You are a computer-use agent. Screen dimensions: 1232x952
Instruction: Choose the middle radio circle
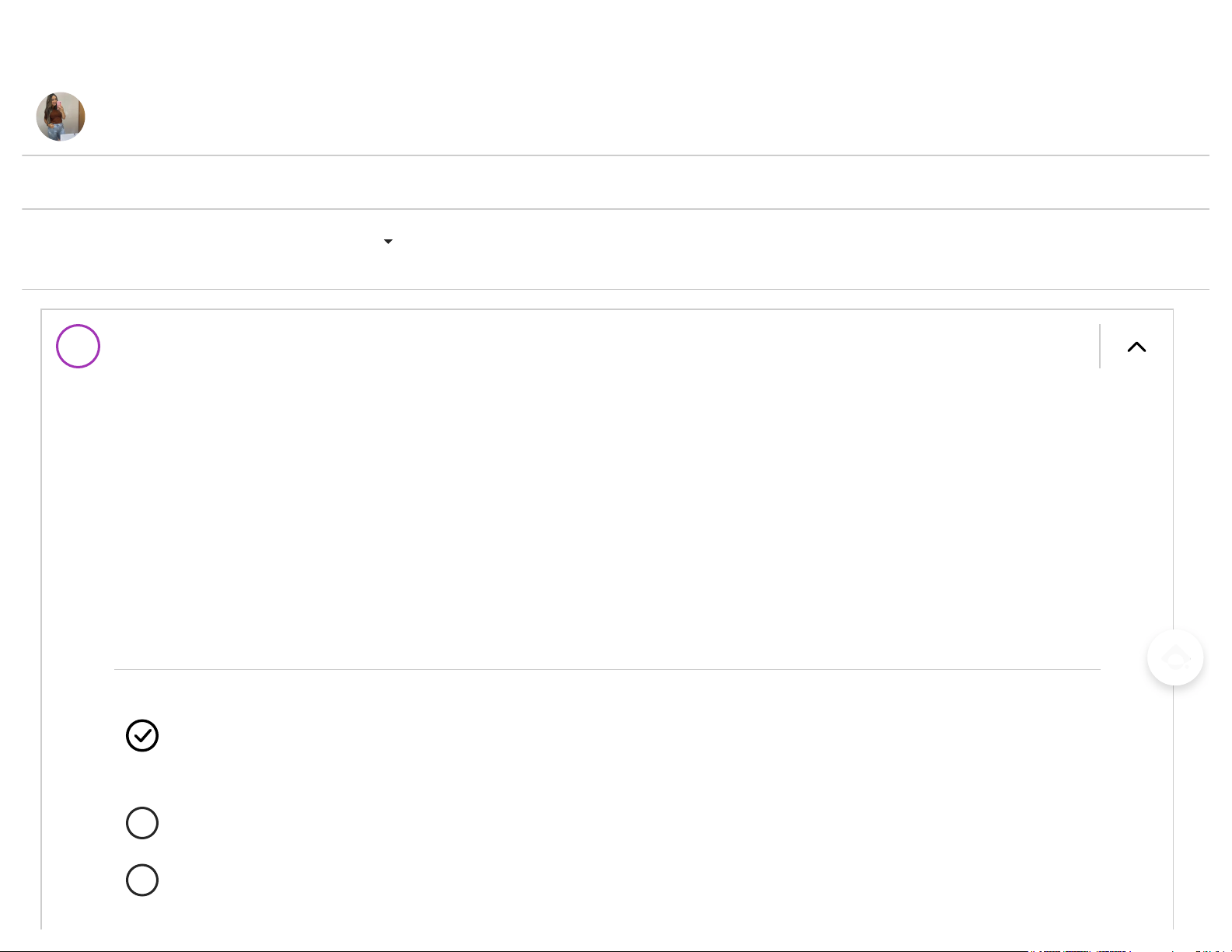click(x=142, y=823)
